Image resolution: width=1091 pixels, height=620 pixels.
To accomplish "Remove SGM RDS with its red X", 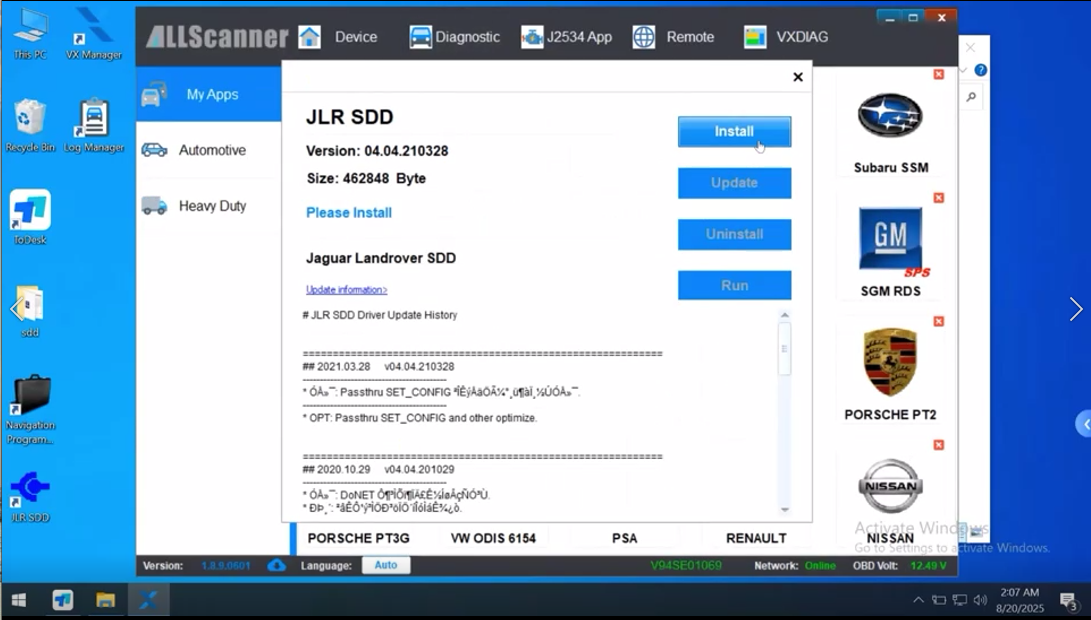I will pyautogui.click(x=939, y=198).
